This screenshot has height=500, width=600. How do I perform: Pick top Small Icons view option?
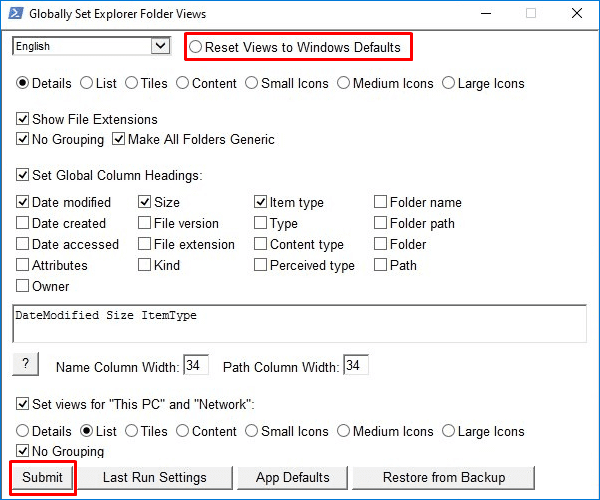[251, 83]
